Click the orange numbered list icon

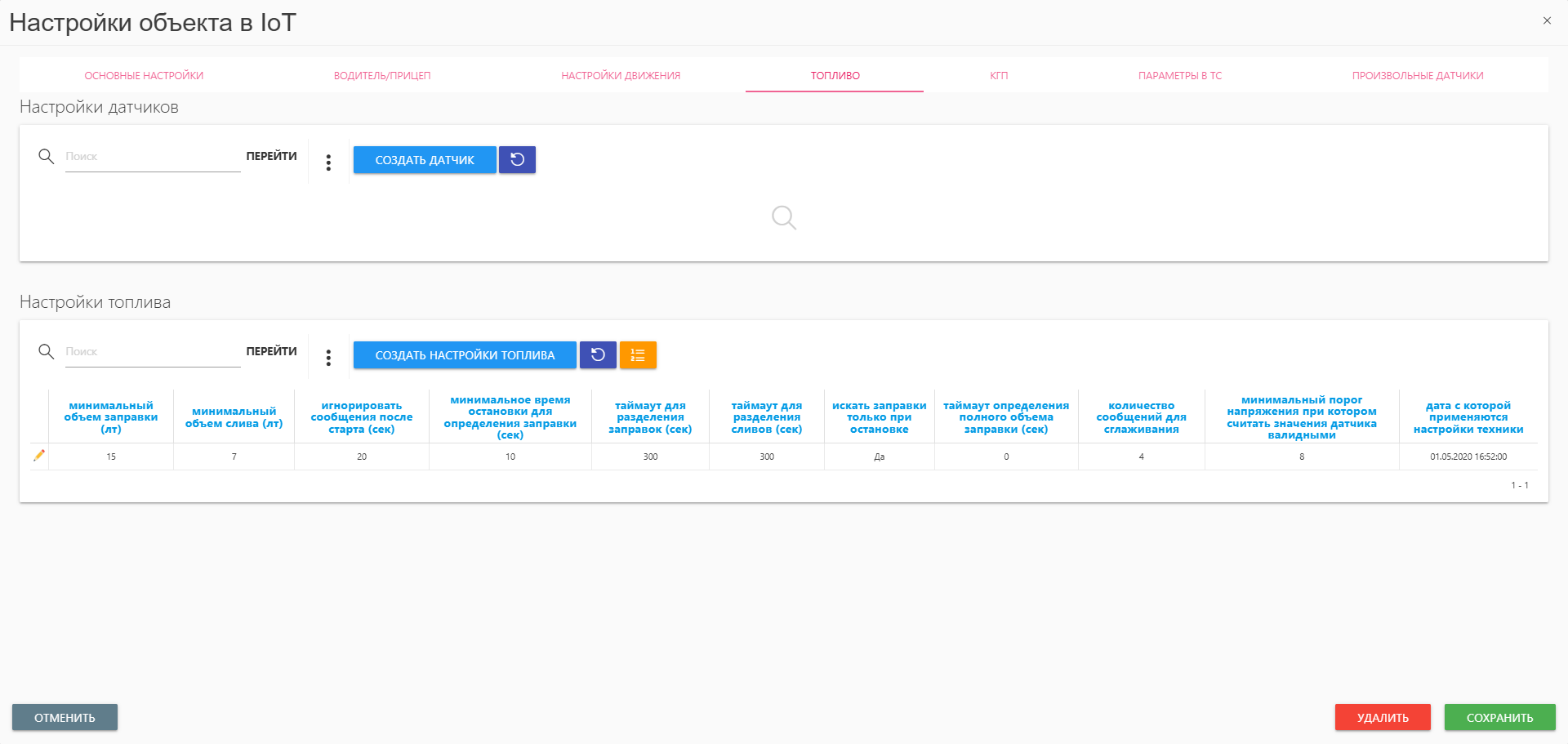(x=638, y=355)
